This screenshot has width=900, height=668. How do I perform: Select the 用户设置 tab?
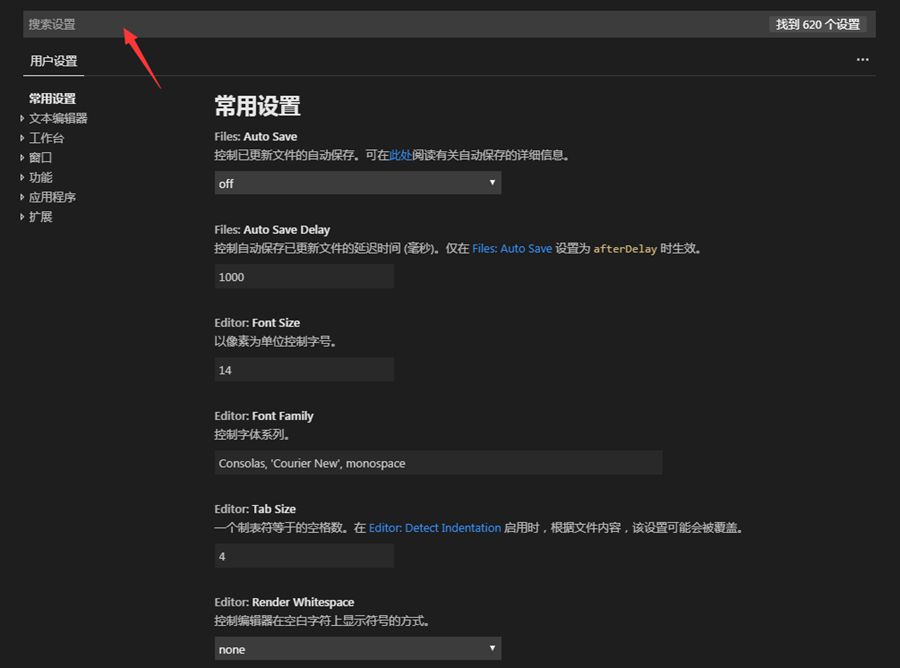coord(53,61)
